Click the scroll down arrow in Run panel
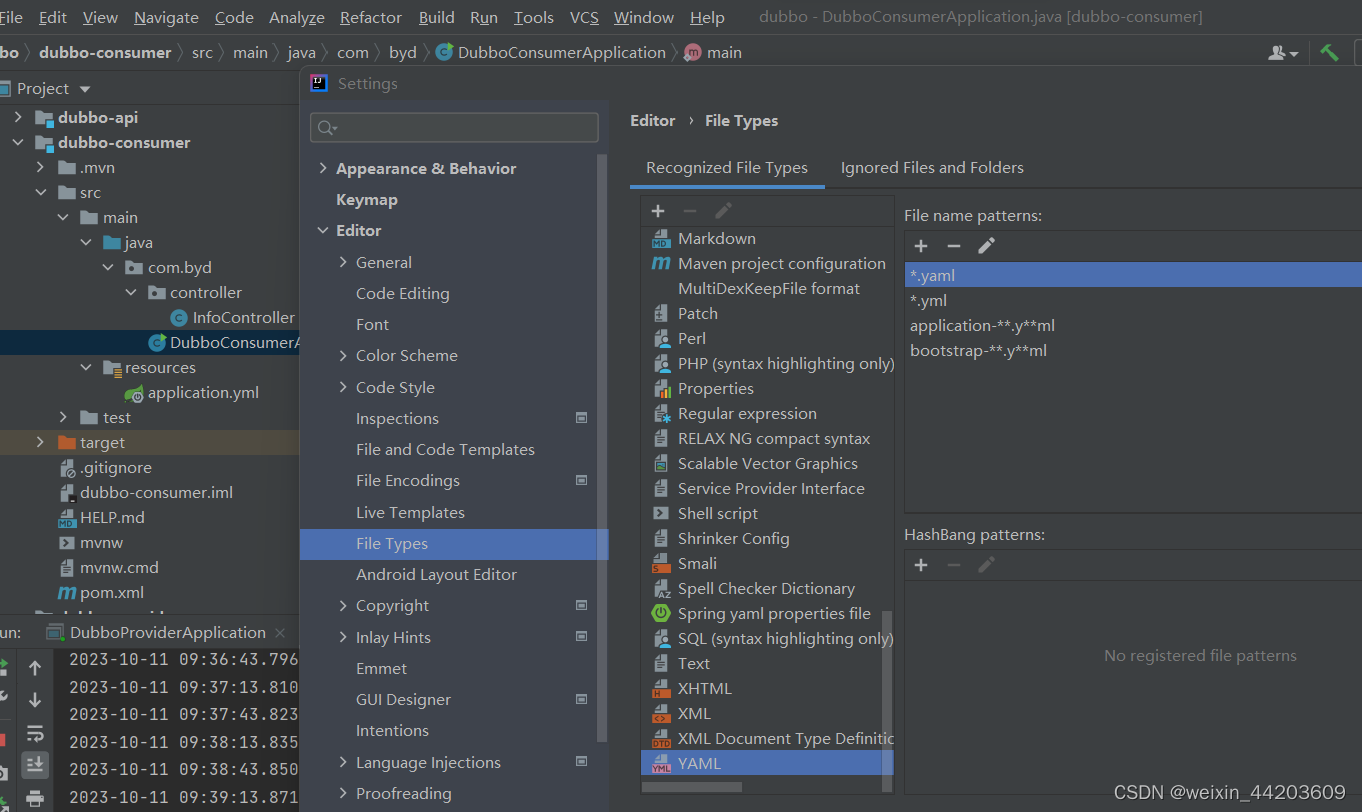1362x812 pixels. pyautogui.click(x=35, y=700)
